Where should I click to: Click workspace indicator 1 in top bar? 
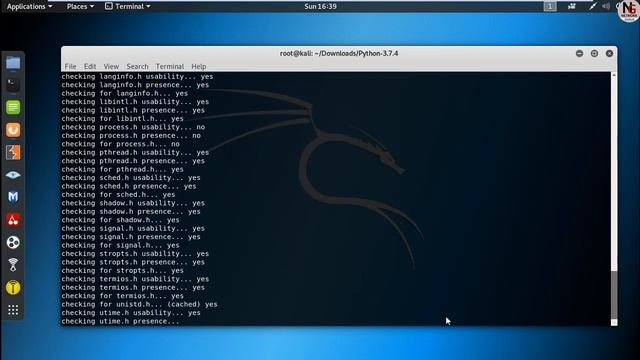(550, 6)
